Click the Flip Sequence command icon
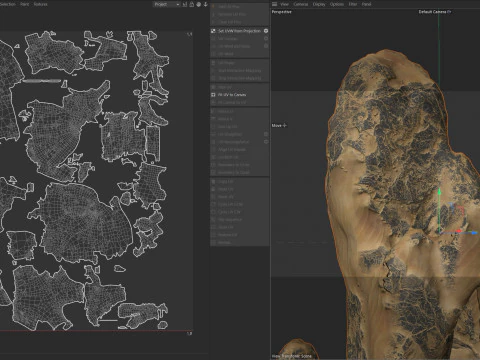 tap(213, 219)
